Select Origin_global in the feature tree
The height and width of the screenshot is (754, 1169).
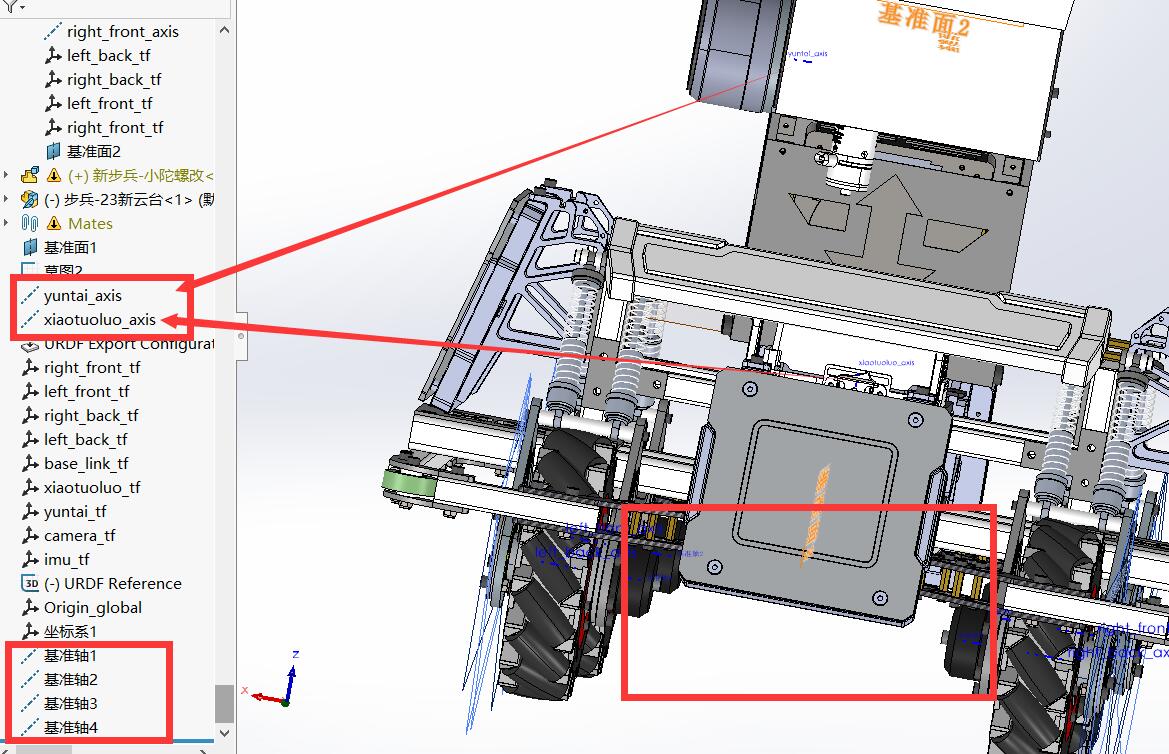(x=93, y=608)
